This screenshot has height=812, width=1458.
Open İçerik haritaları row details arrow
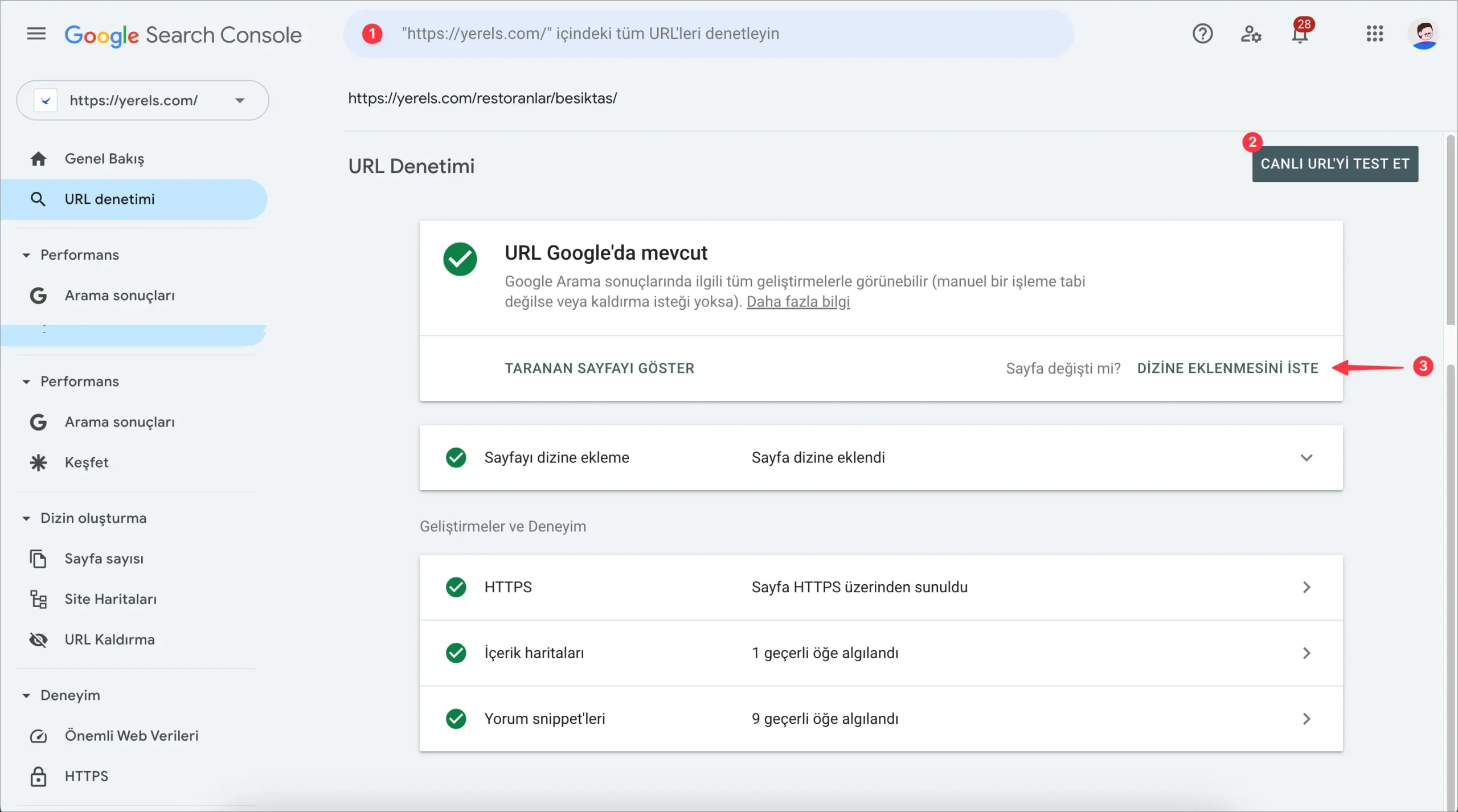click(1307, 653)
